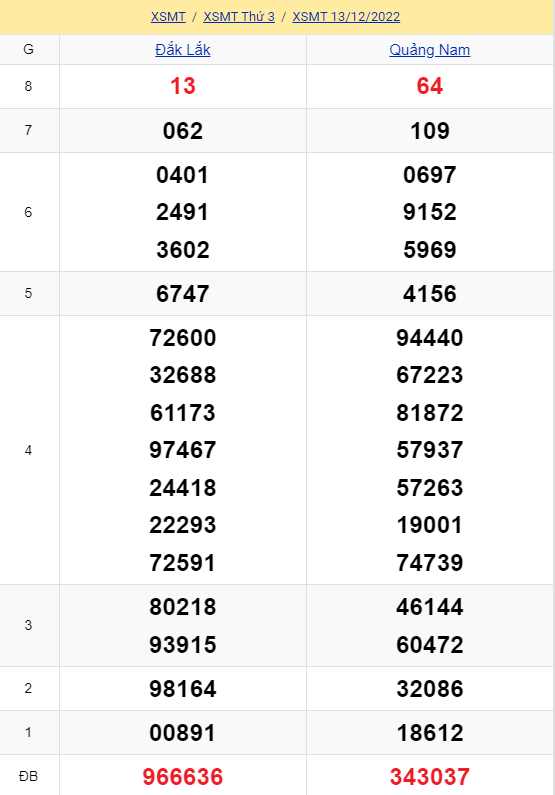This screenshot has height=795, width=555.
Task: Click the ĐB row label
Action: click(29, 776)
